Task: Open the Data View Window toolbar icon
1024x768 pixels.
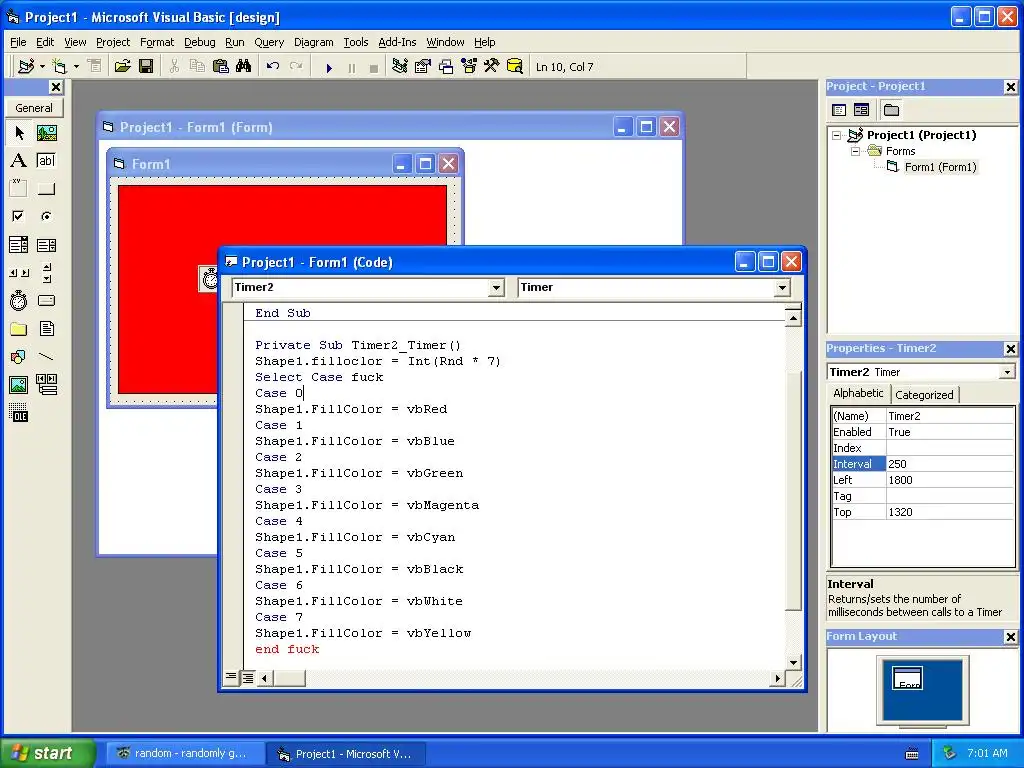Action: pyautogui.click(x=515, y=67)
